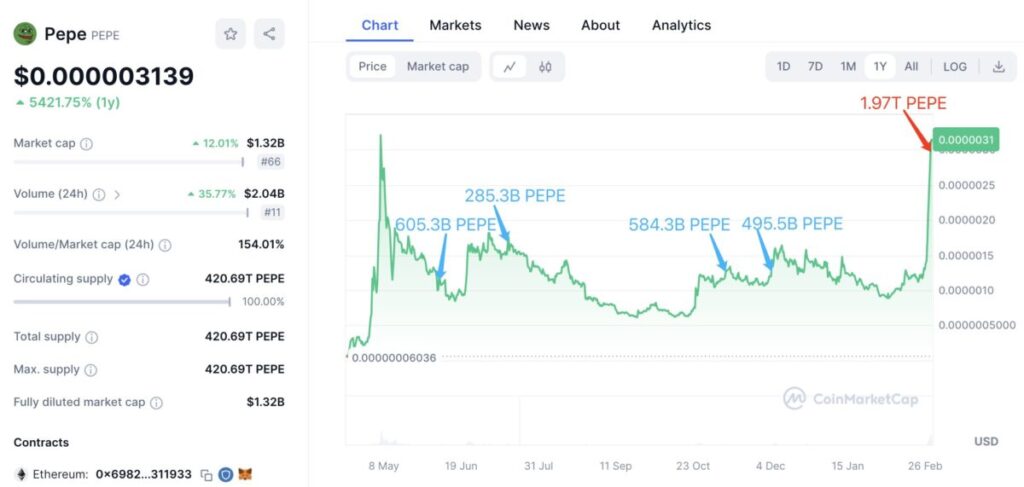Select the All time range
Image resolution: width=1024 pixels, height=487 pixels.
pyautogui.click(x=911, y=67)
